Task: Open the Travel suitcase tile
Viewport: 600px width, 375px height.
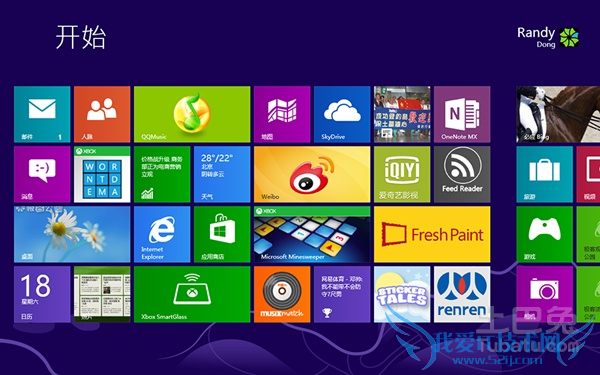Action: point(545,174)
